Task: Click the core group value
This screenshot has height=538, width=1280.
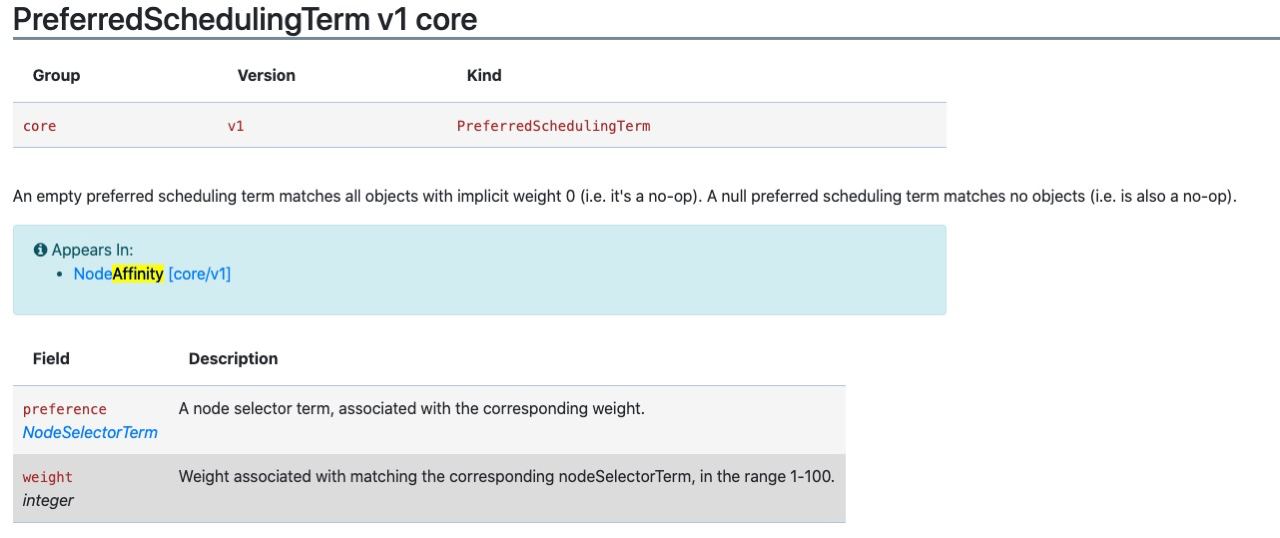Action: (x=39, y=126)
